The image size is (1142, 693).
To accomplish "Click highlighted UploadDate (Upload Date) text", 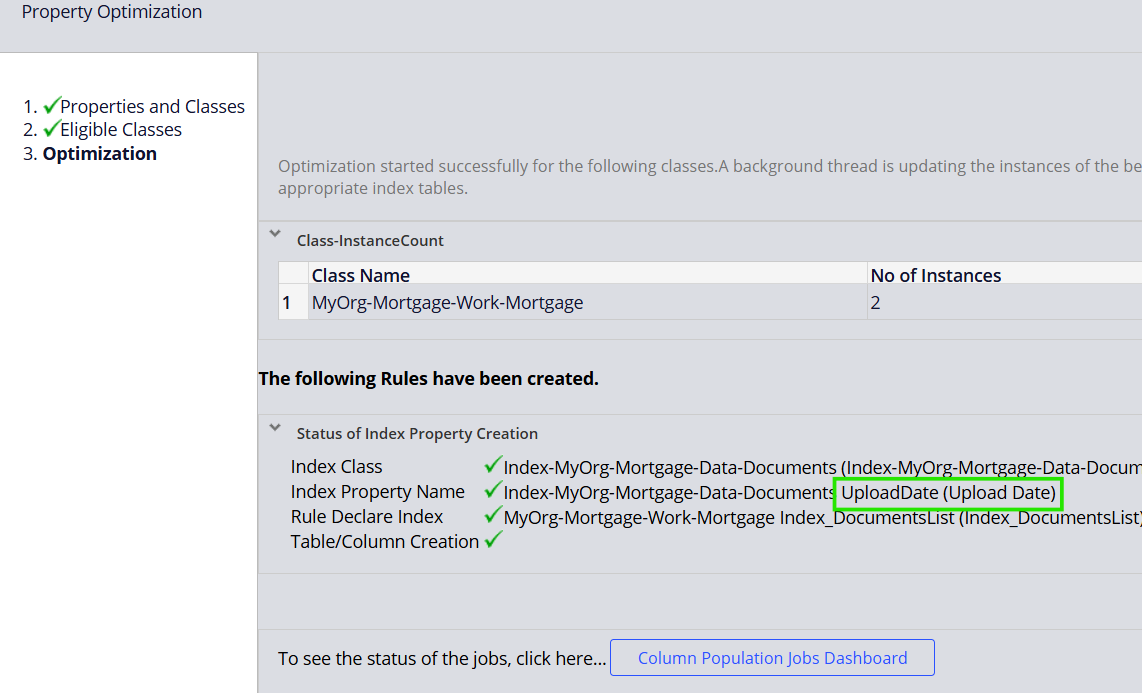I will [x=947, y=492].
